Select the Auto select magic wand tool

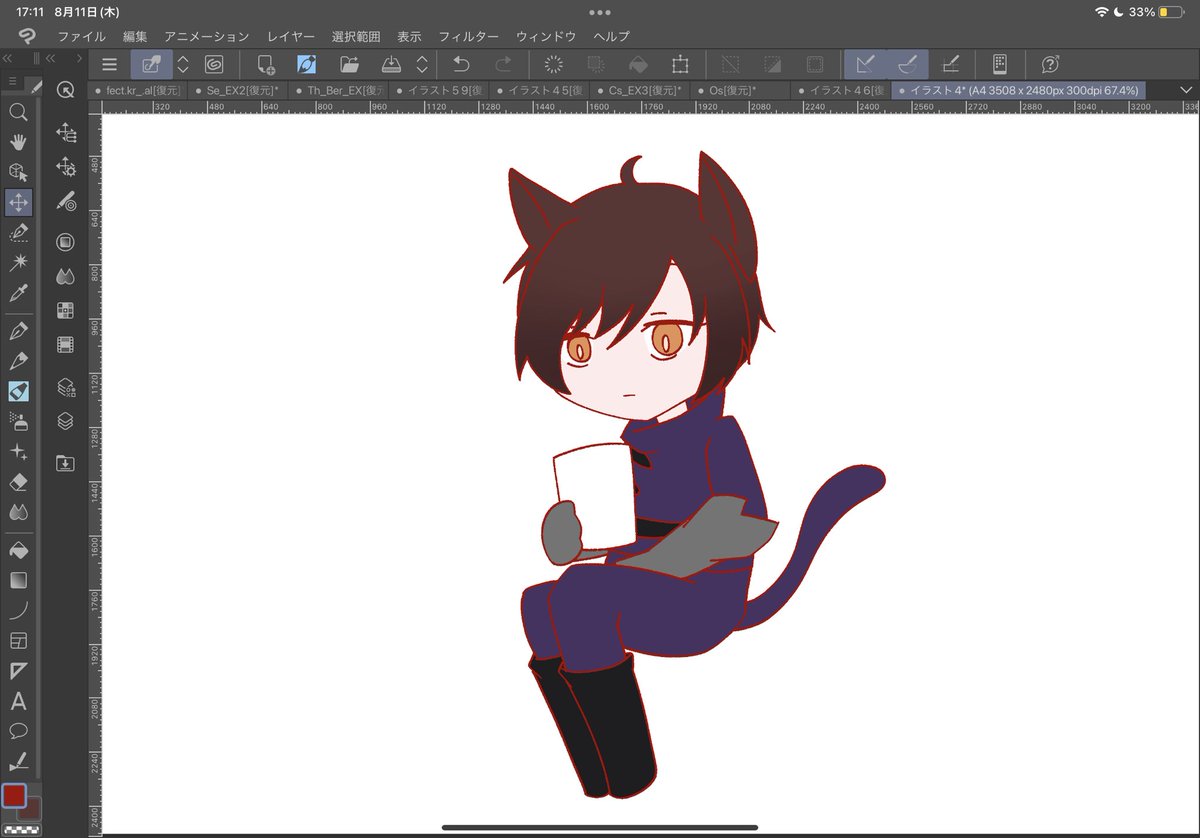18,263
